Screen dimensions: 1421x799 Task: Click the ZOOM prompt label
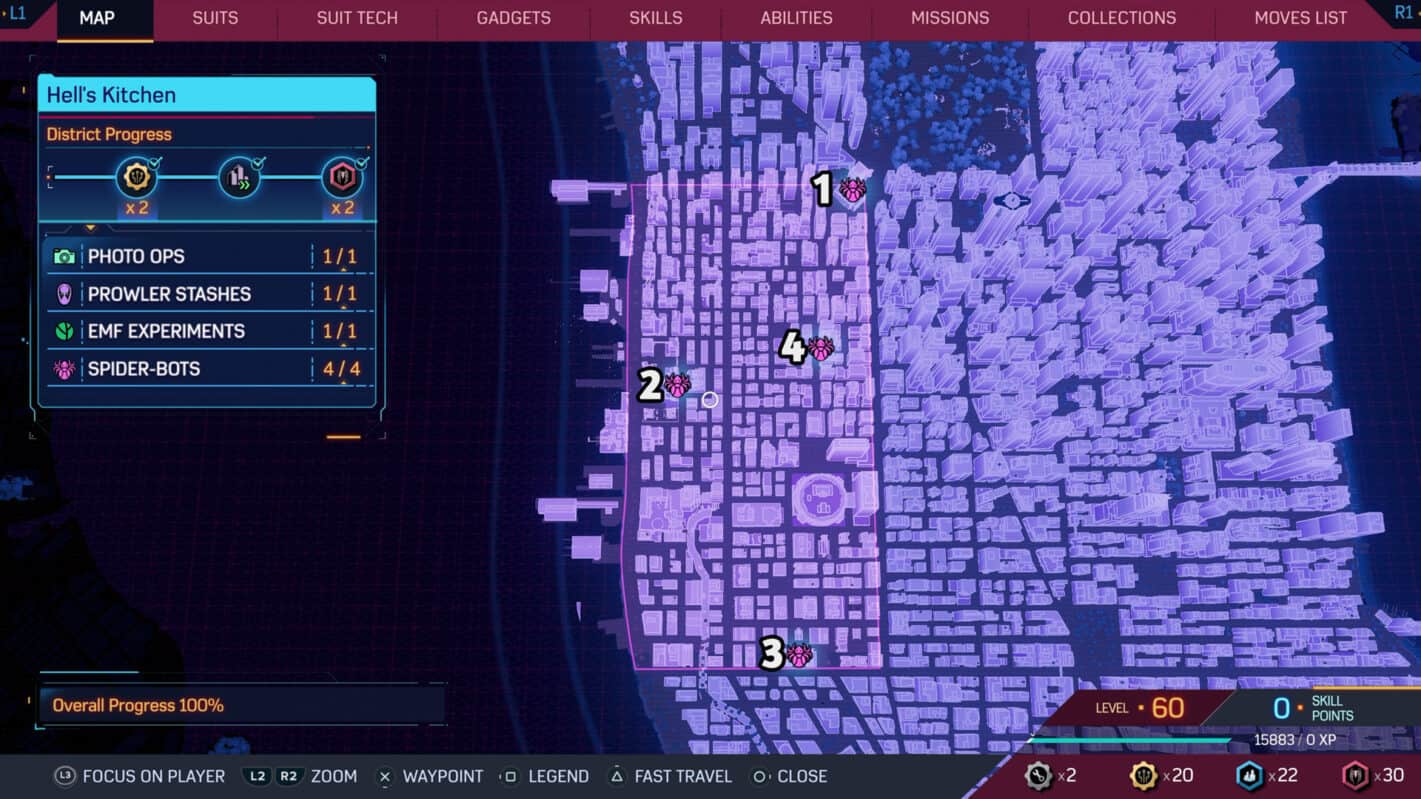(334, 776)
